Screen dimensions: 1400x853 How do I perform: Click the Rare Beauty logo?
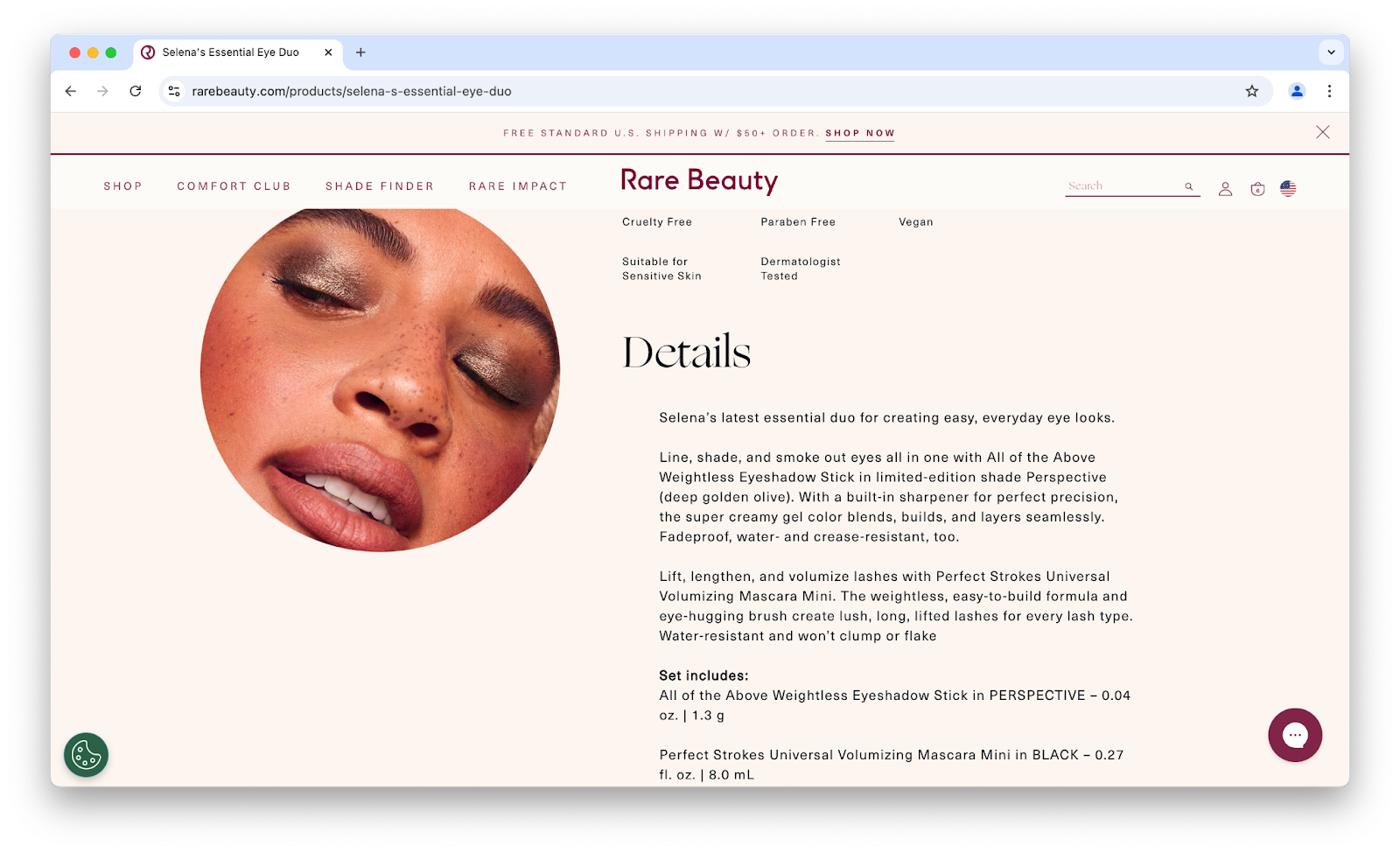[x=699, y=180]
